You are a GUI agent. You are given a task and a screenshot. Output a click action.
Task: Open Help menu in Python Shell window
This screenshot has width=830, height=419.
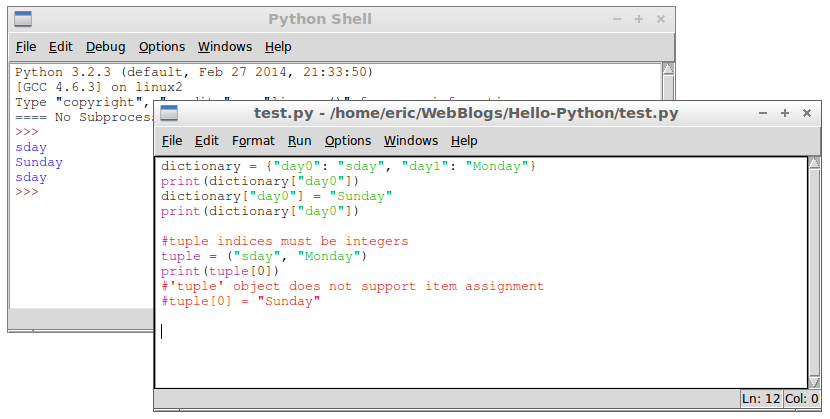pos(278,47)
